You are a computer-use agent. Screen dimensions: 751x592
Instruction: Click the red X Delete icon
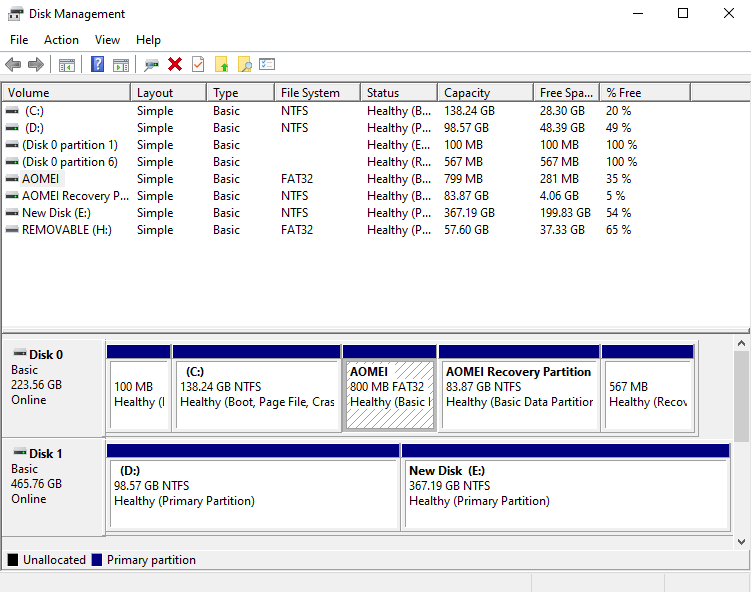[175, 65]
